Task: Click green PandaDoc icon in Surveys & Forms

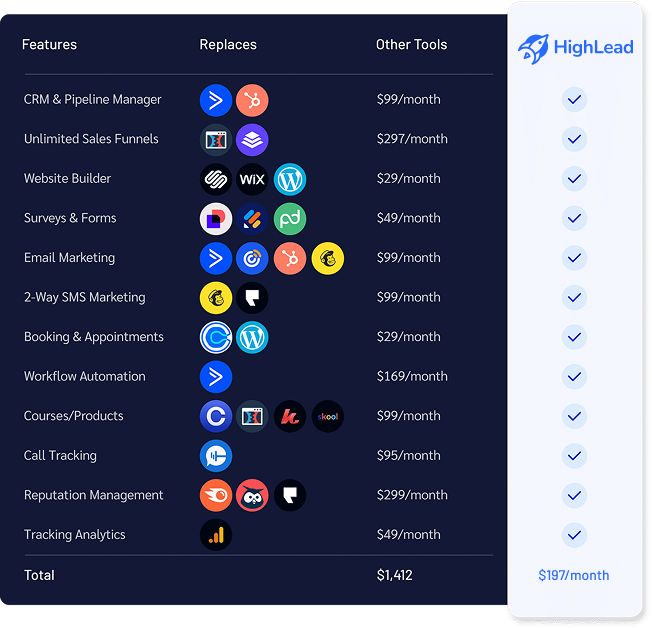Action: click(x=290, y=219)
